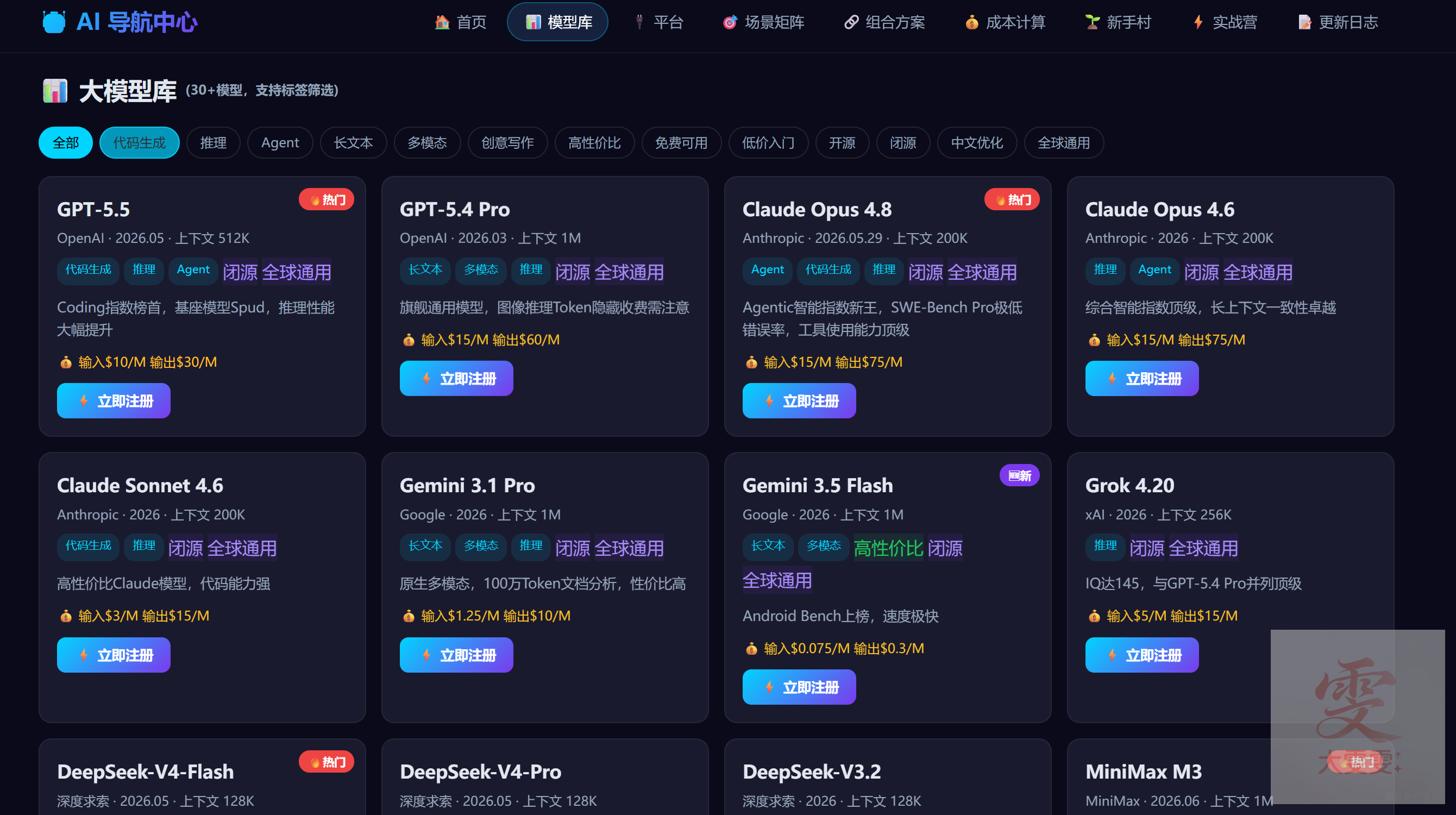Toggle the 中文优化 filter chip
This screenshot has height=815, width=1456.
pos(977,143)
